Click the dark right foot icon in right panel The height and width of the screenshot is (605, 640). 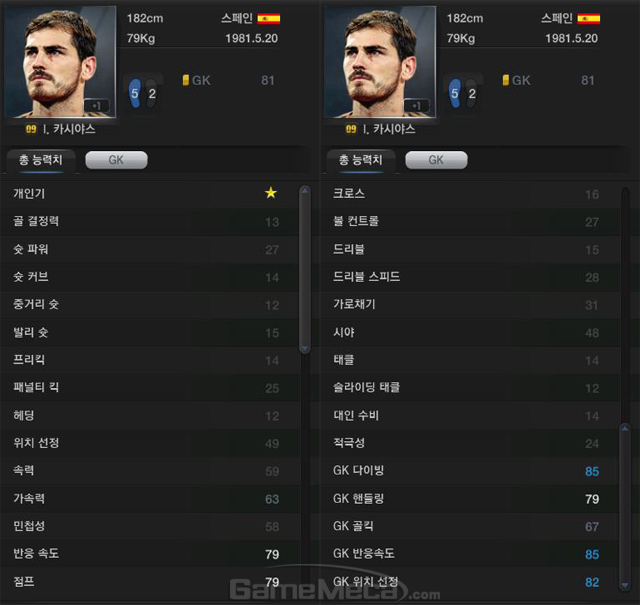click(472, 93)
